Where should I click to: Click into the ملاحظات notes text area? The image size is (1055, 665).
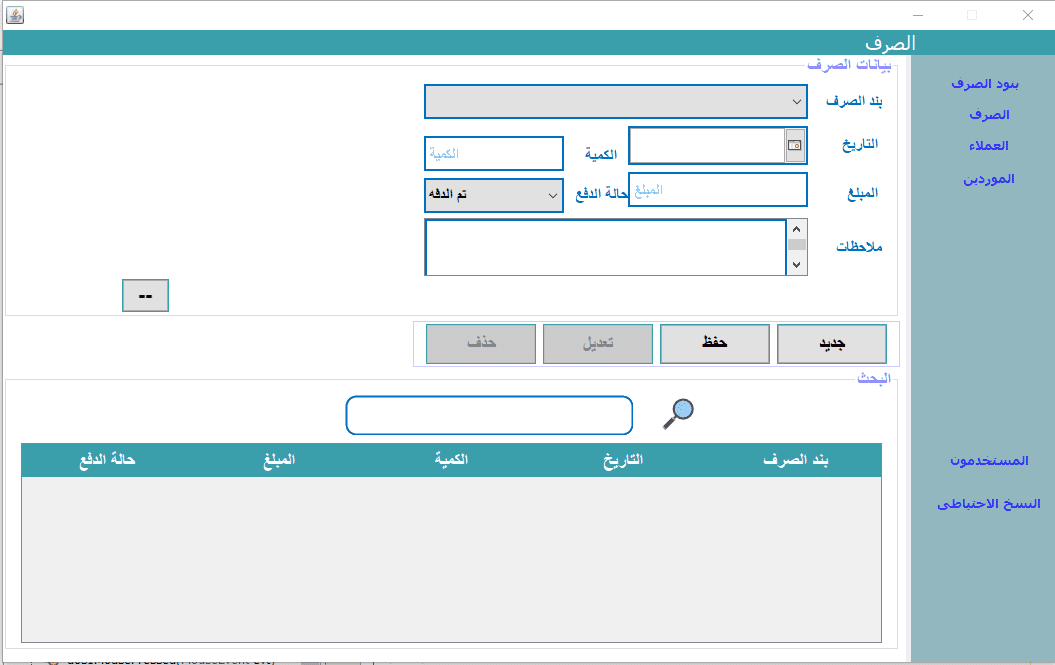pos(606,247)
